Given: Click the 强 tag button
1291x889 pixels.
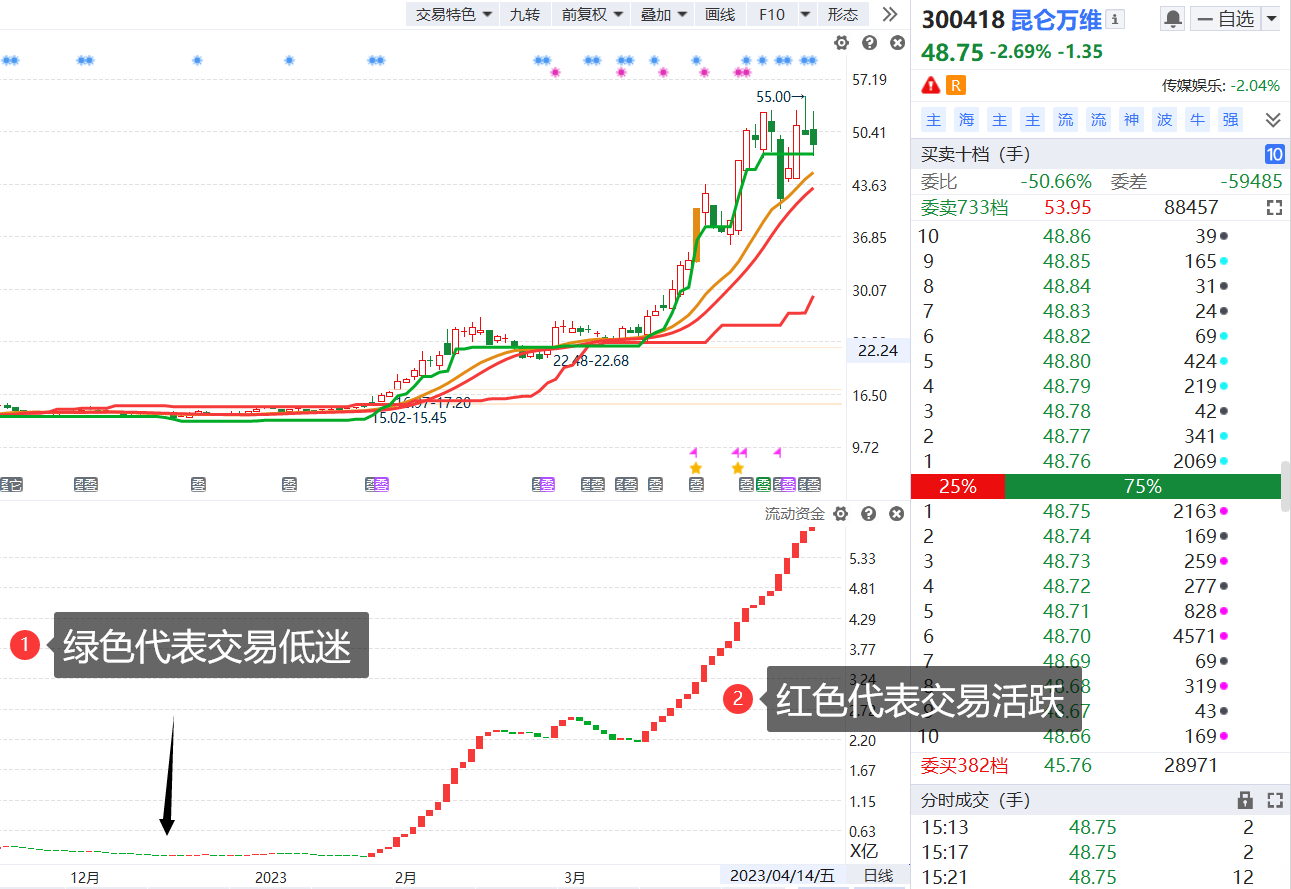Looking at the screenshot, I should (x=1230, y=120).
